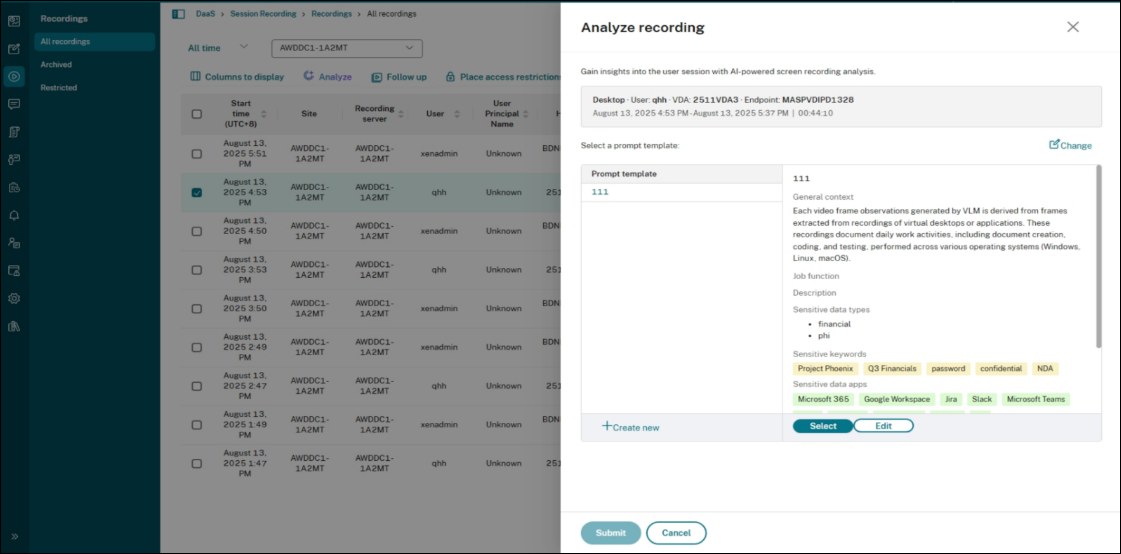Click the Change template icon

point(1054,145)
